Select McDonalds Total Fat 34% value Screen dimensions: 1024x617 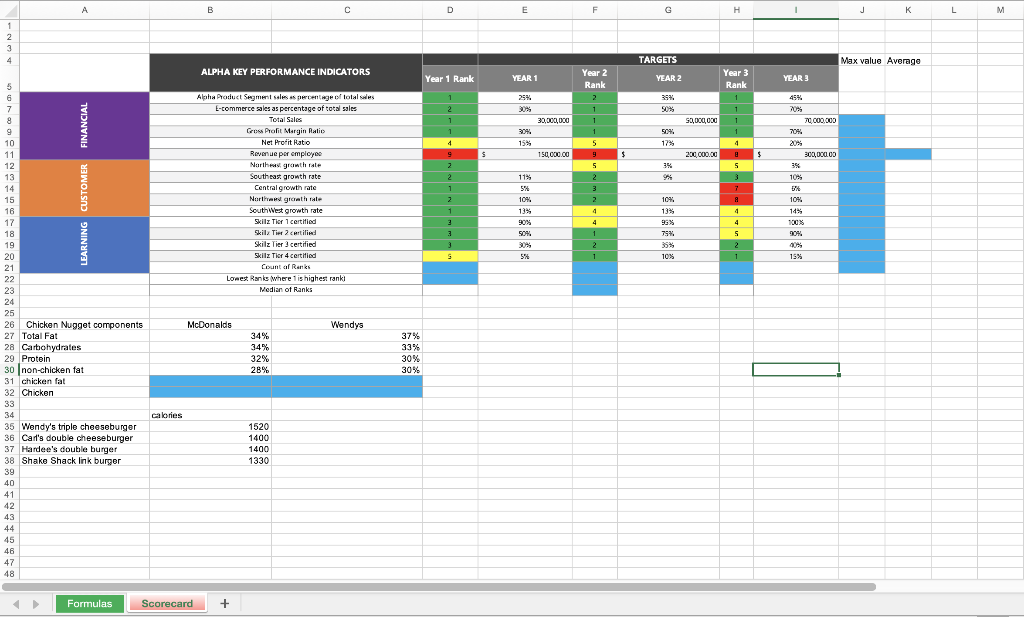click(x=210, y=336)
